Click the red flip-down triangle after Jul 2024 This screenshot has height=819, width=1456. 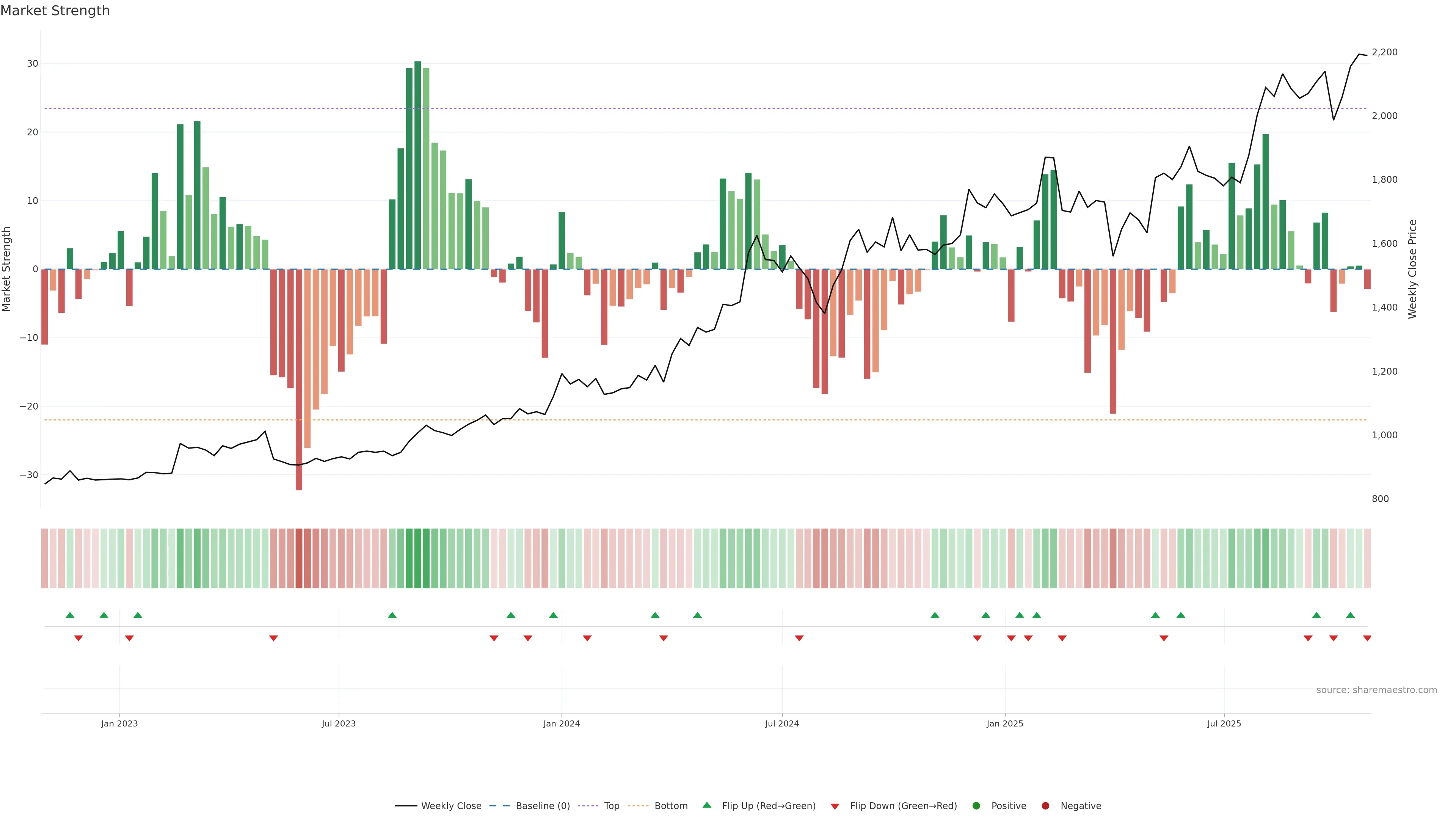799,638
